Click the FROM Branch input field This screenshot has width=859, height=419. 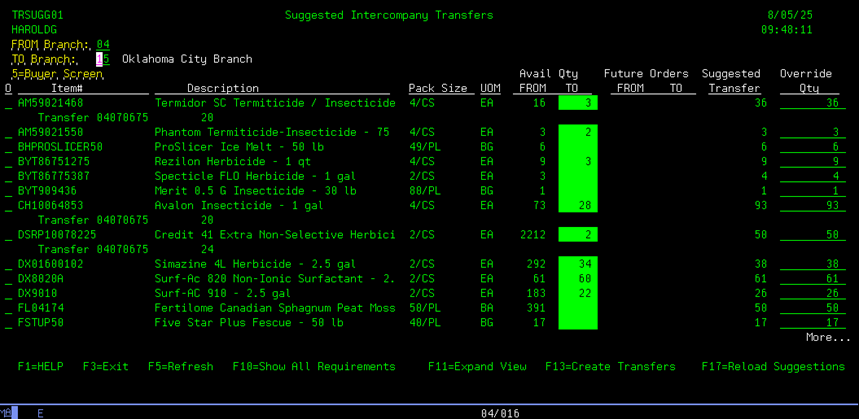click(103, 45)
